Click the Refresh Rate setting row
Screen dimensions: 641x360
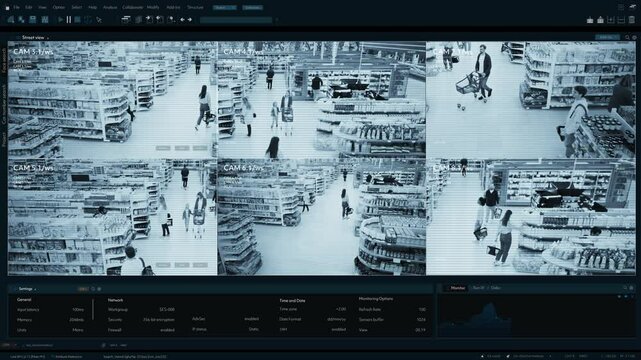coord(392,309)
